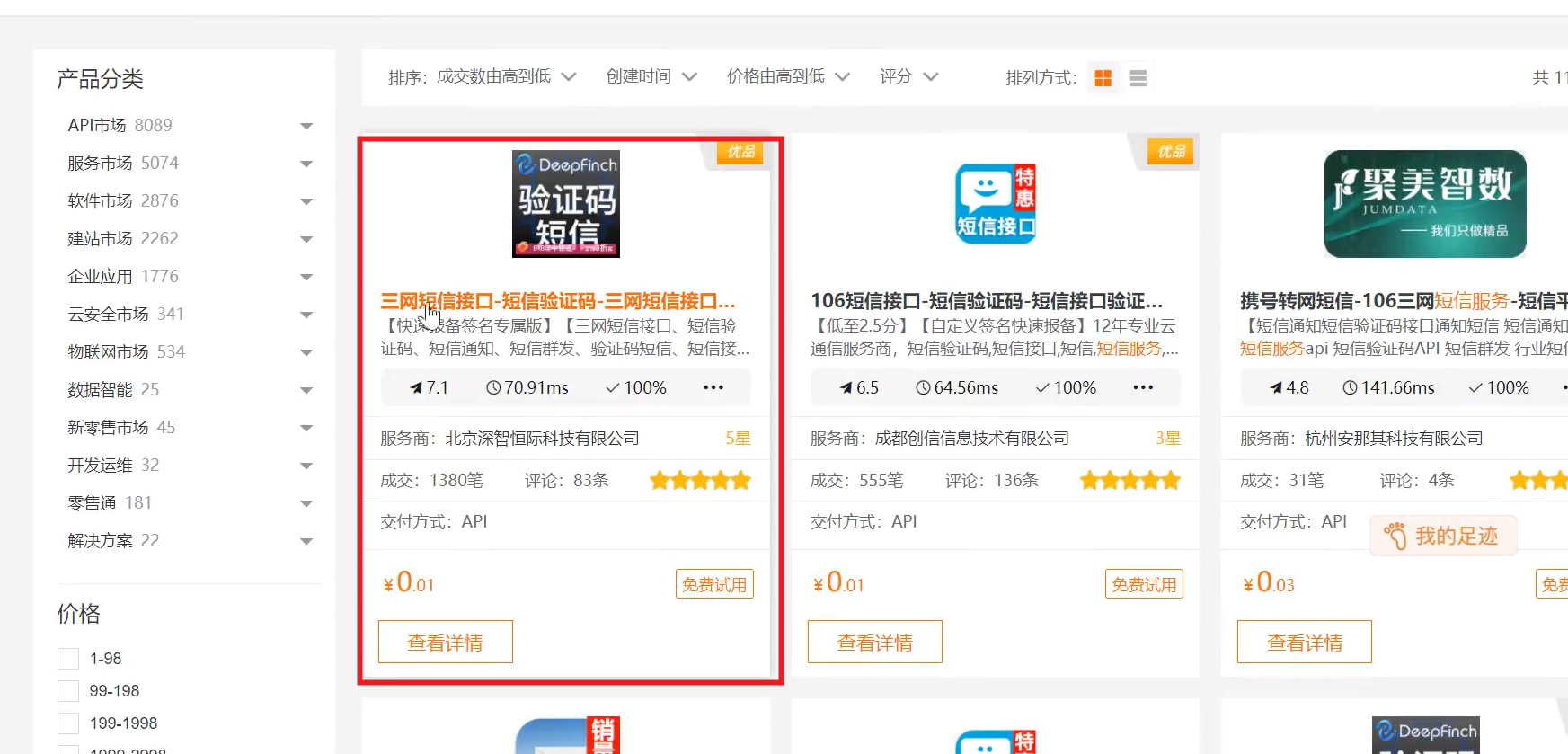Viewport: 1568px width, 754px height.
Task: Click the clock icon next to 141.66ms
Action: coord(1350,387)
